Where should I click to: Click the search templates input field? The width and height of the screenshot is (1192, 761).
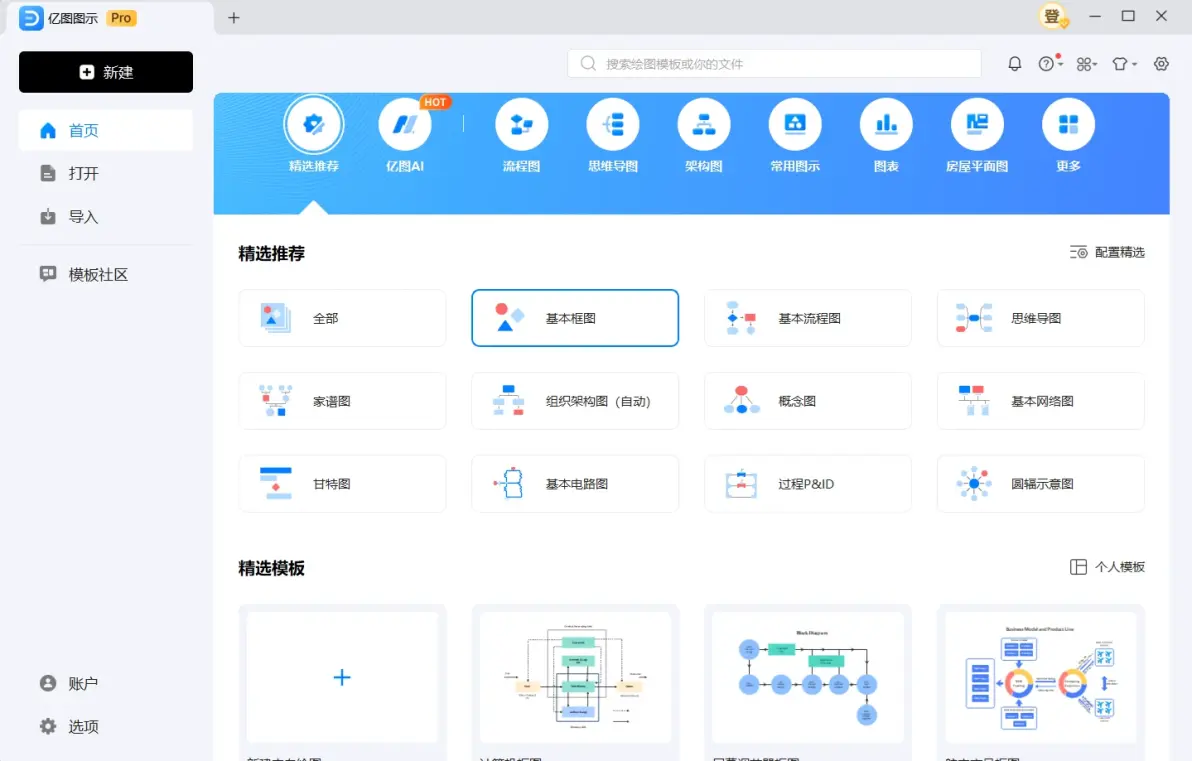click(775, 64)
